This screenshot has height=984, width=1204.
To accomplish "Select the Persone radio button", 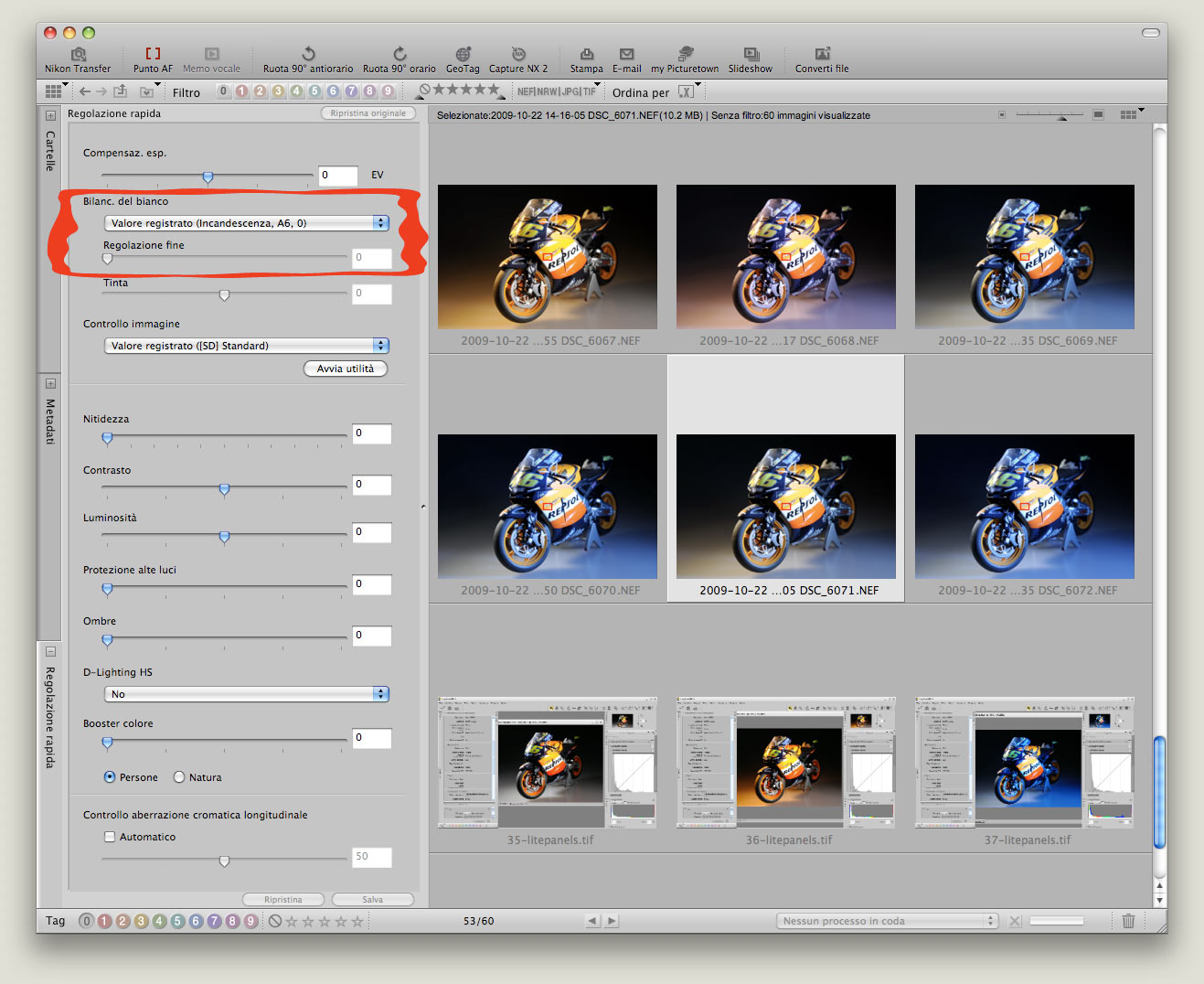I will pyautogui.click(x=110, y=777).
